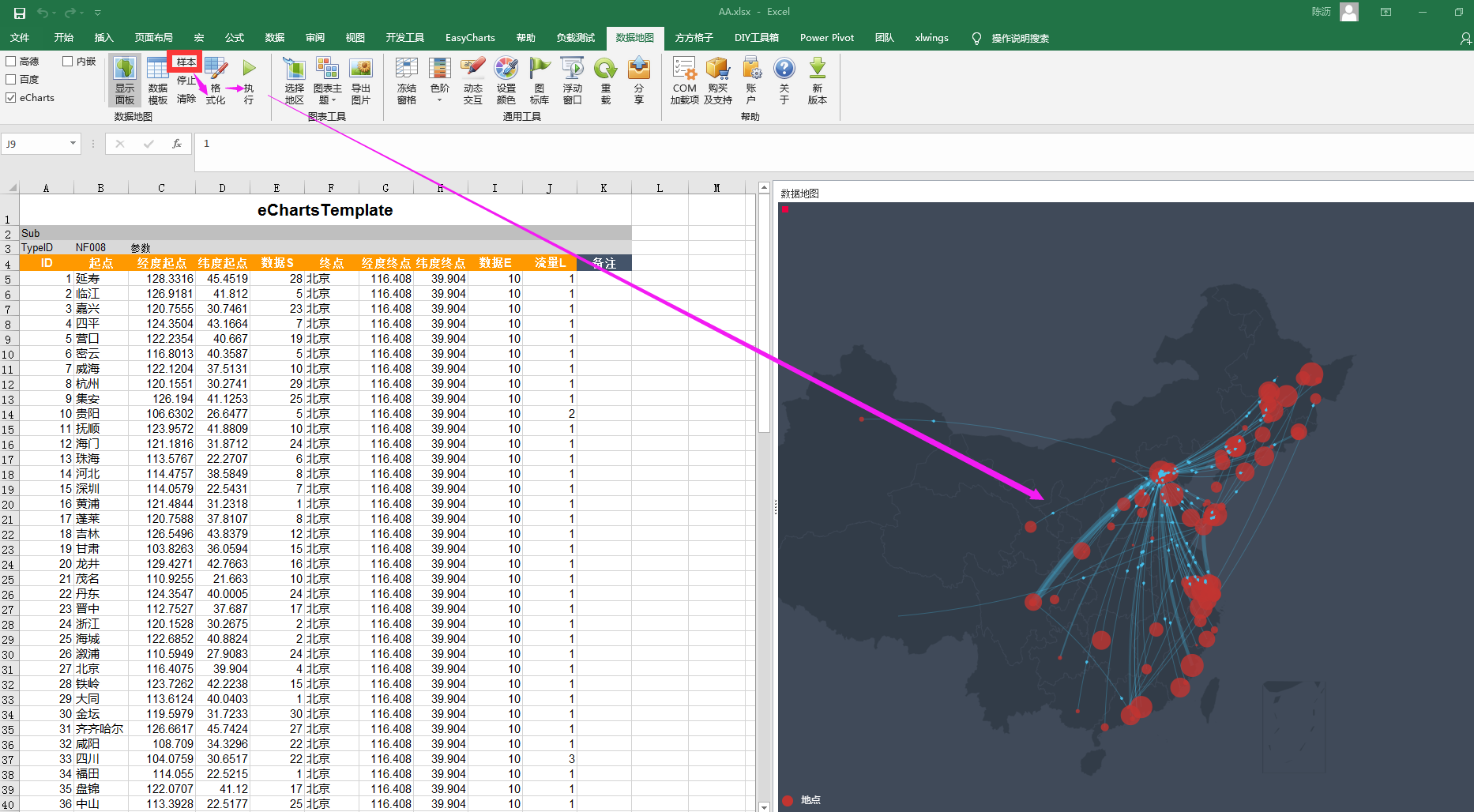Enable the 高德 map checkbox
This screenshot has height=812, width=1474.
coord(11,61)
